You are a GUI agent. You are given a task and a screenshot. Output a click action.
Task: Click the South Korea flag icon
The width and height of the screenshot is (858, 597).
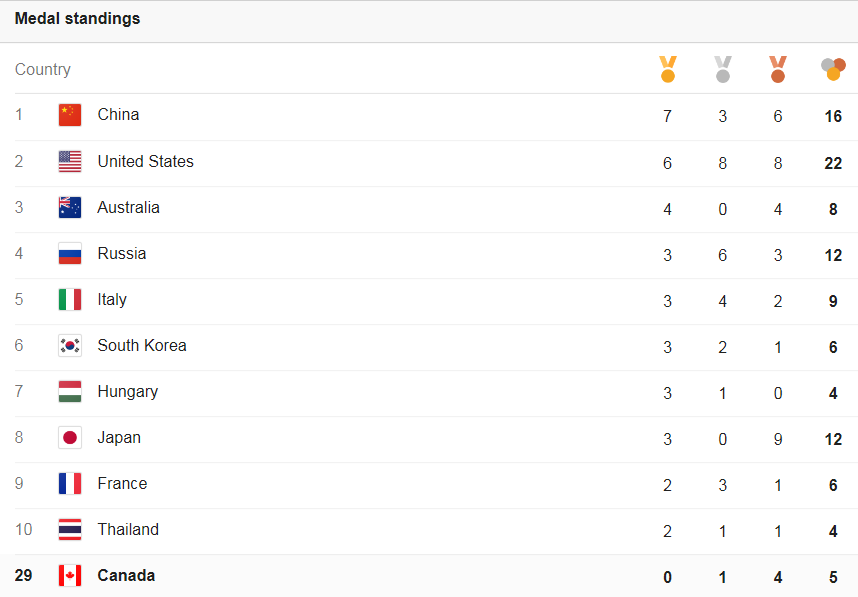[70, 345]
